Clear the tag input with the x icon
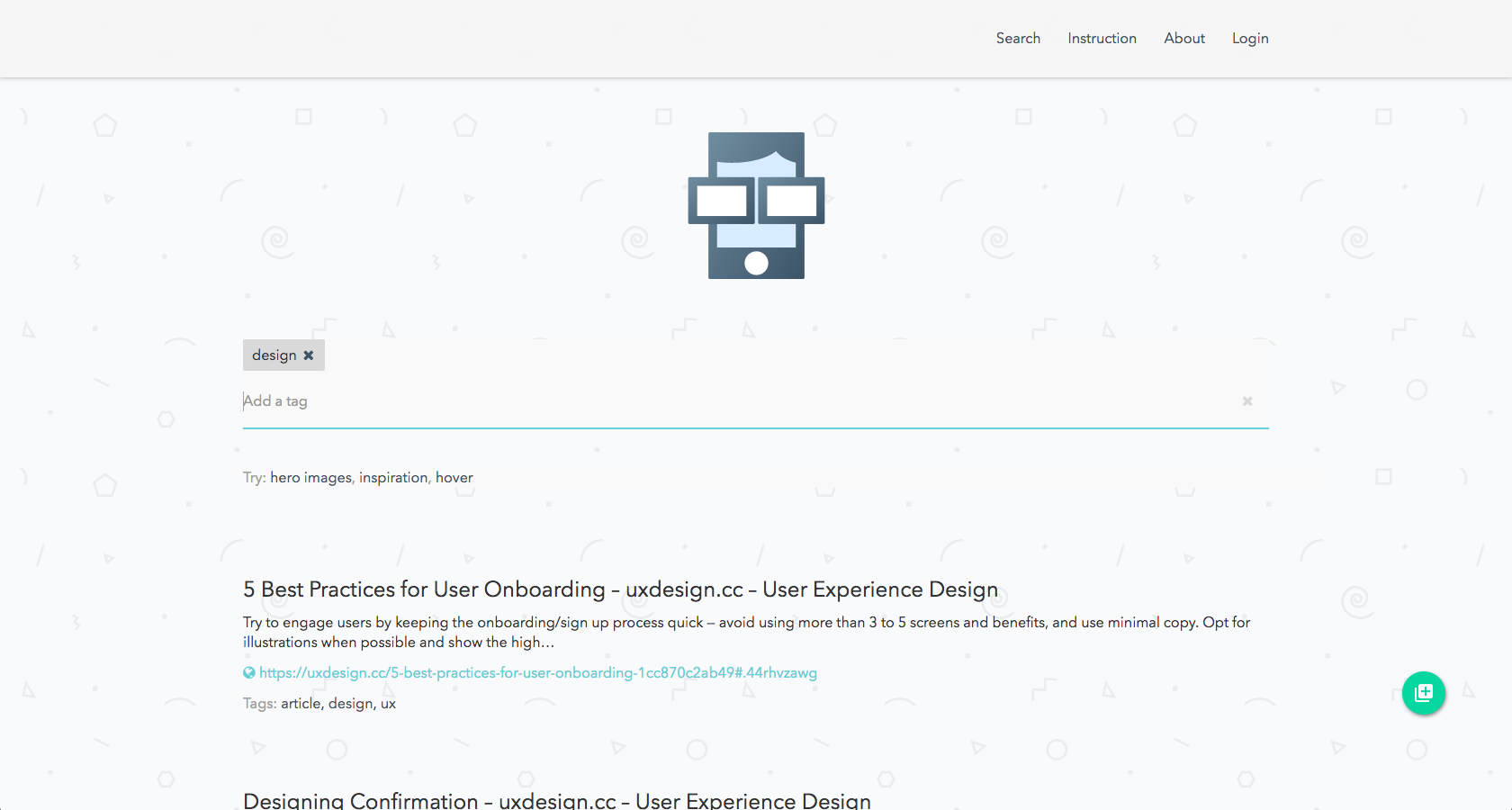This screenshot has width=1512, height=810. click(1247, 401)
